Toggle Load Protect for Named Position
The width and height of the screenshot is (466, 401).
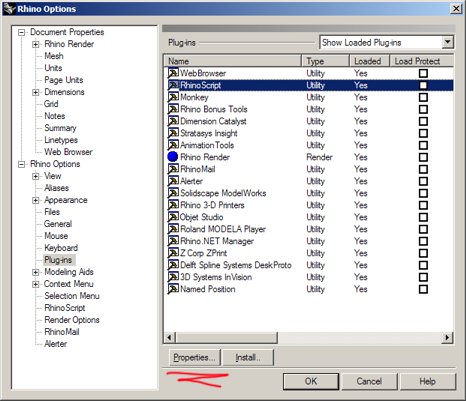click(423, 289)
